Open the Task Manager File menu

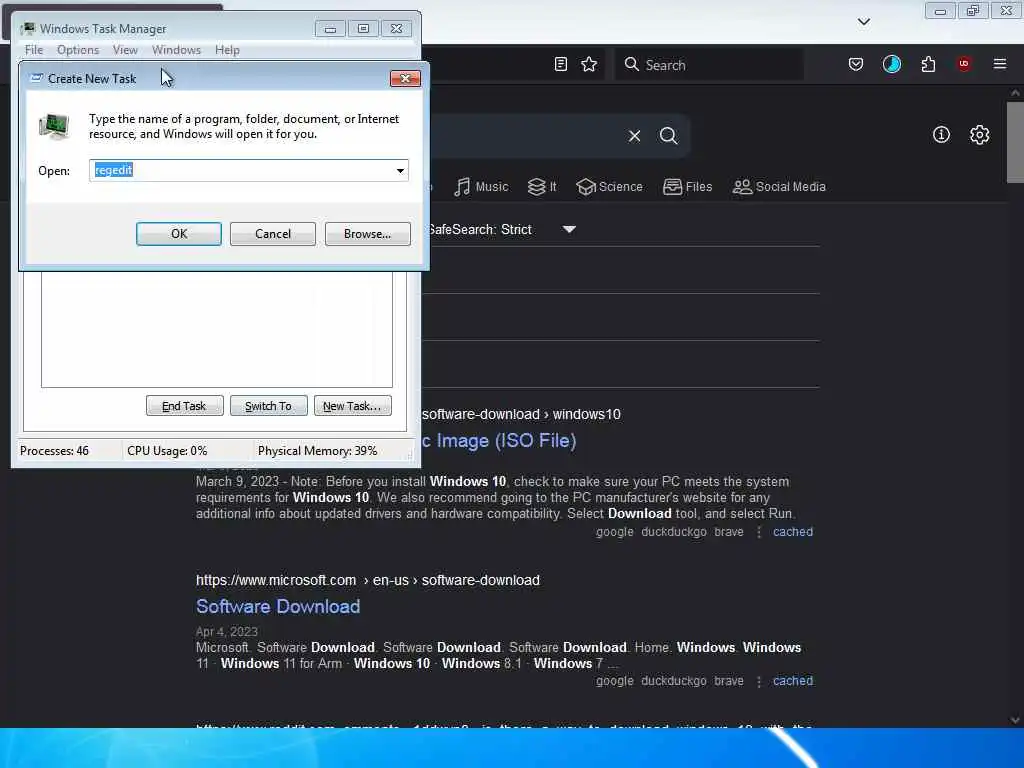coord(34,50)
